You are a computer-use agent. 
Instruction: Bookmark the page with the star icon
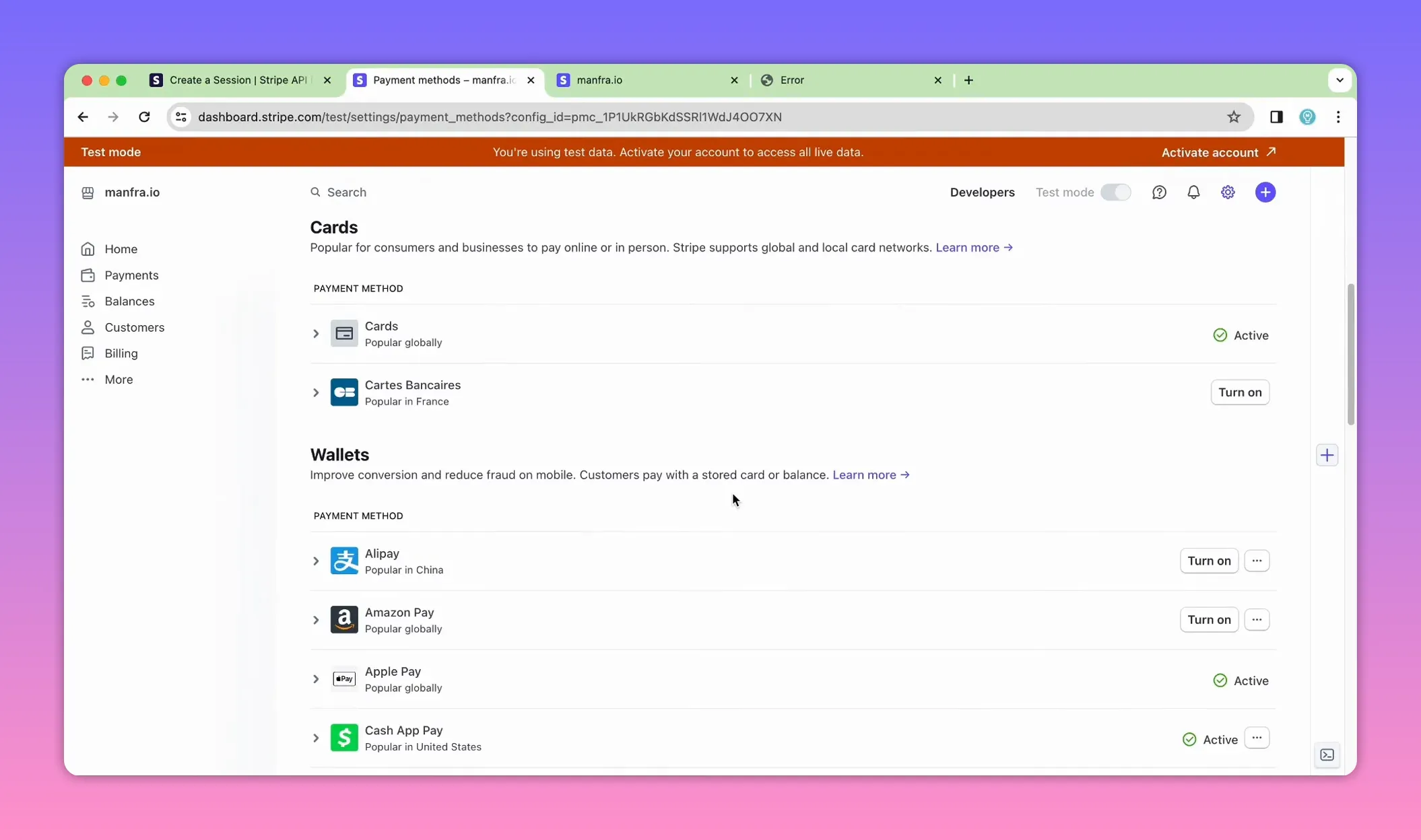[1234, 116]
